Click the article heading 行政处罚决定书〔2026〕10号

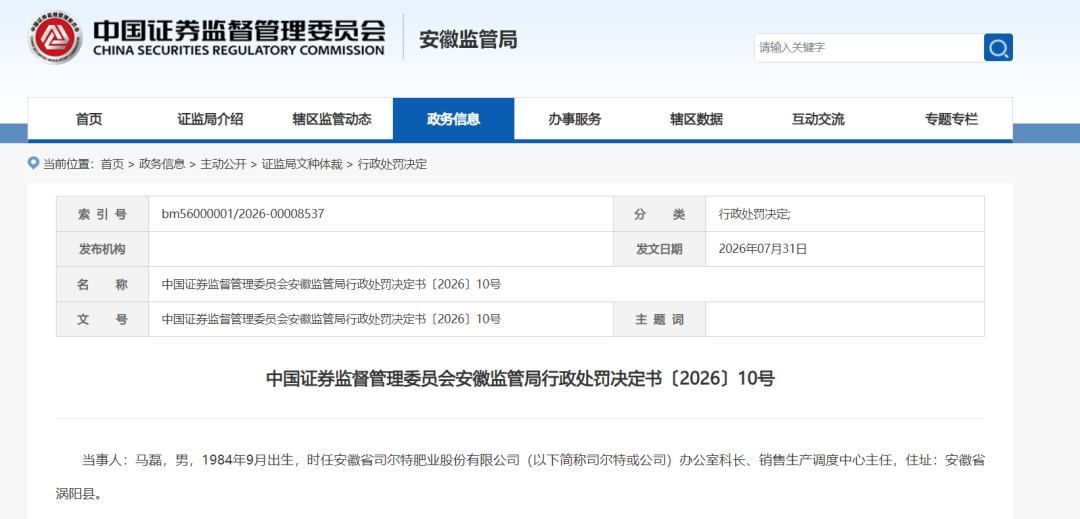click(x=520, y=379)
